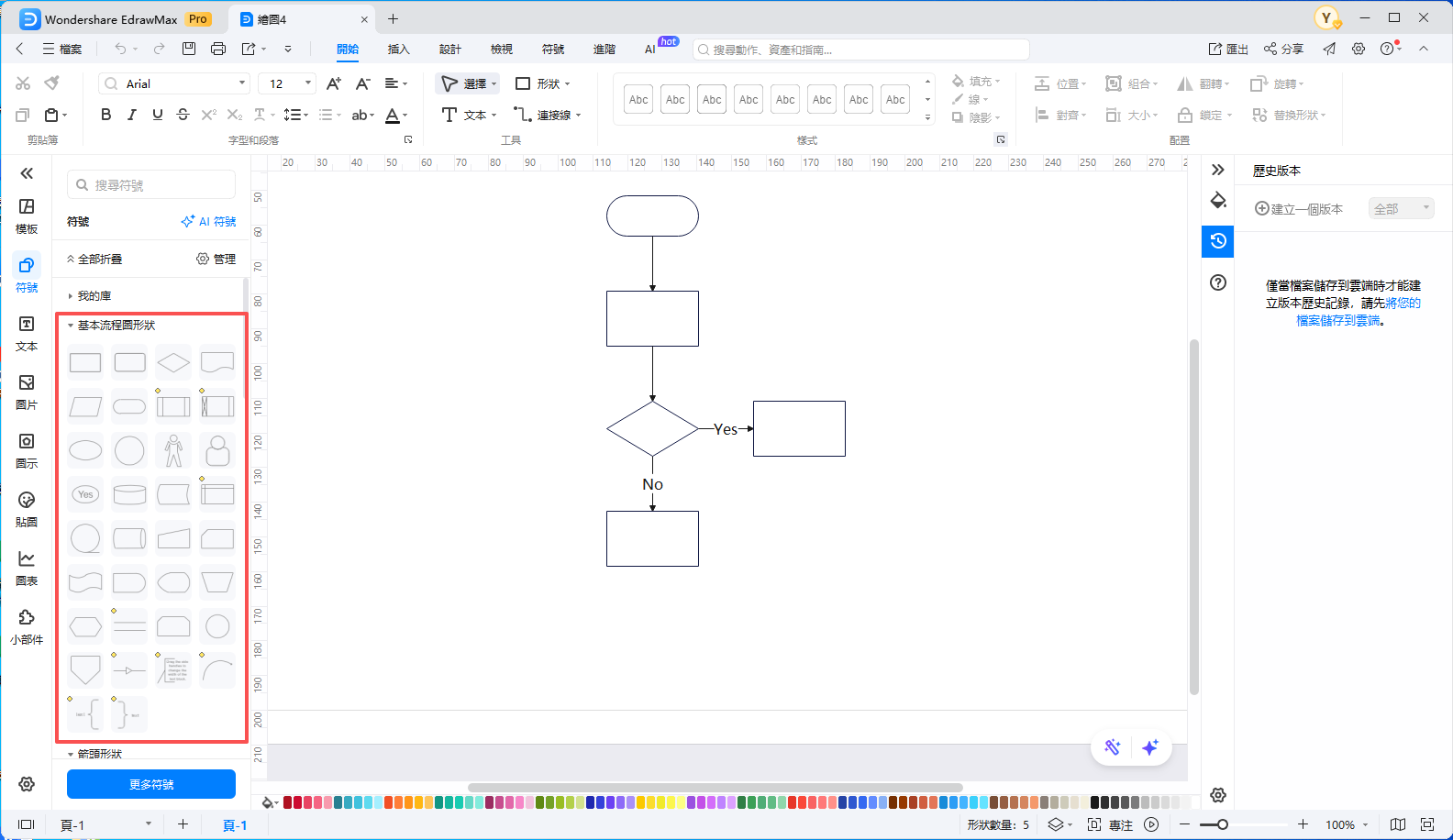Open the Templates panel in left sidebar
The width and height of the screenshot is (1453, 840).
27,216
